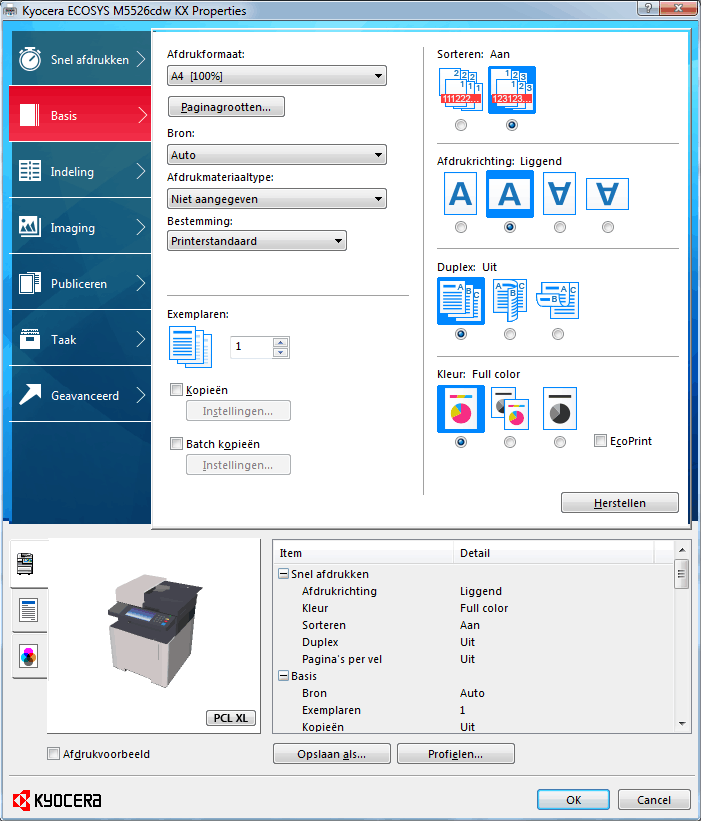
Task: Increase the Exemplaren count with up arrow
Action: 281,342
